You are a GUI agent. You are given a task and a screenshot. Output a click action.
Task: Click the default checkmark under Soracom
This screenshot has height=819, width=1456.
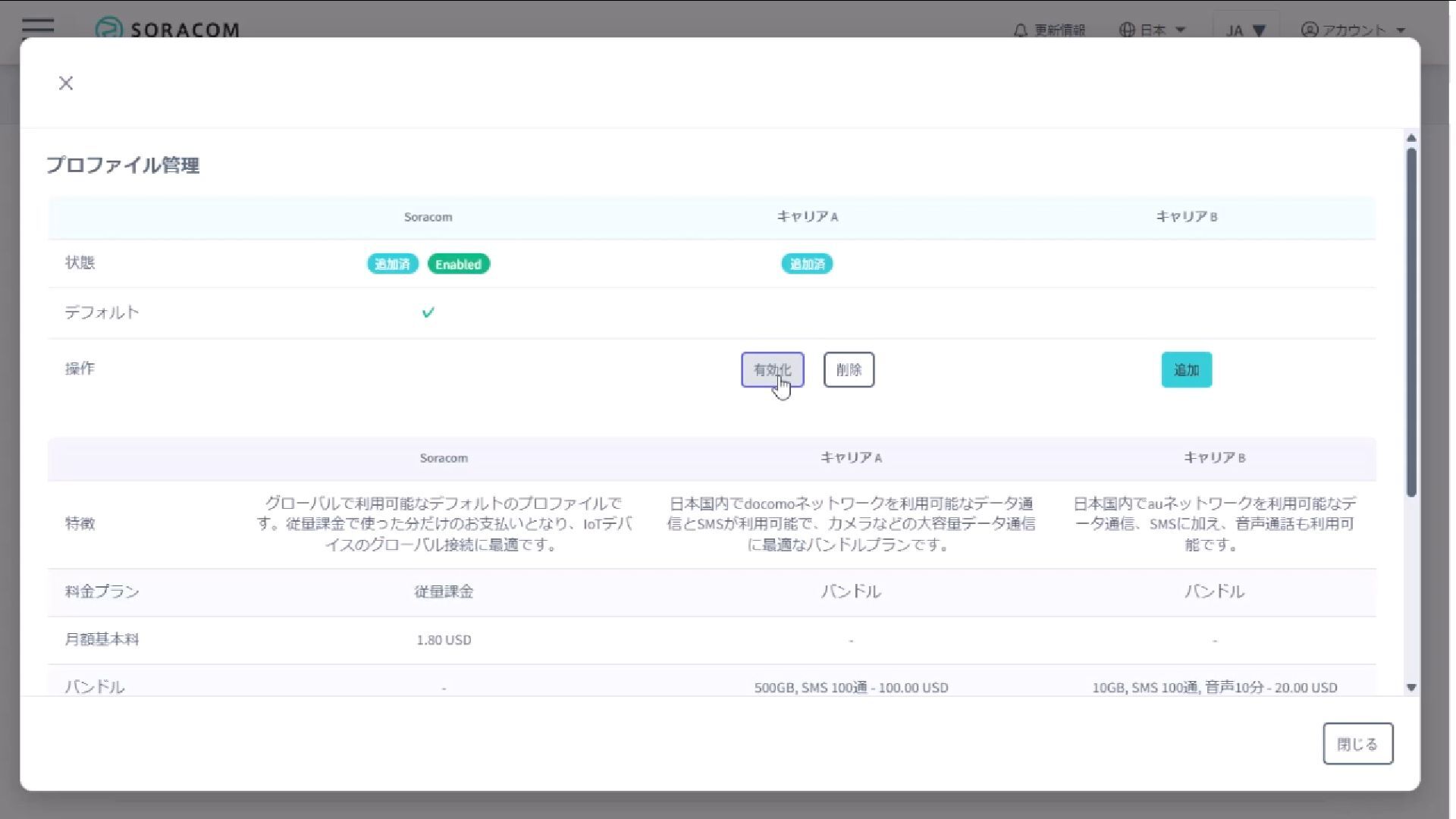point(428,312)
